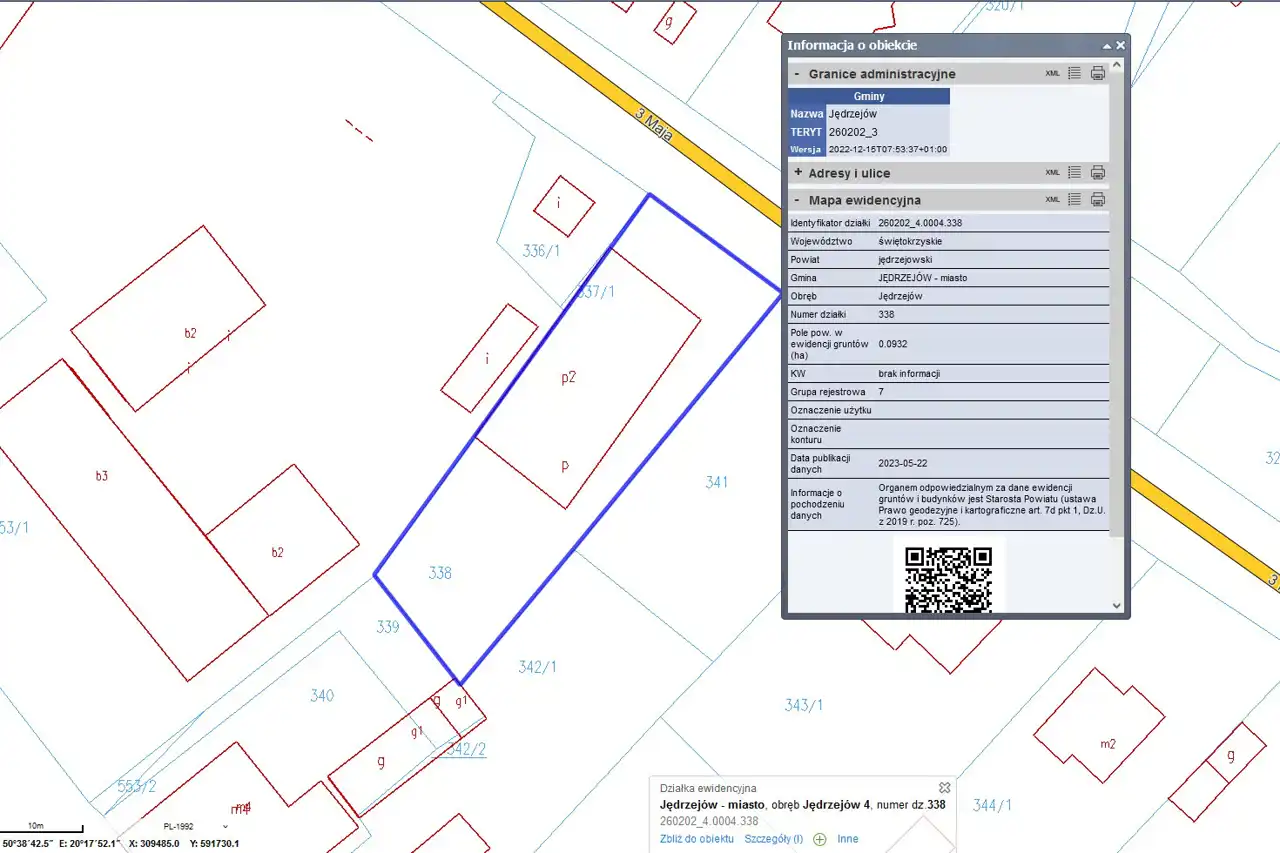Roll up the Informacja o obiekcie panel
The width and height of the screenshot is (1280, 853).
click(1107, 46)
